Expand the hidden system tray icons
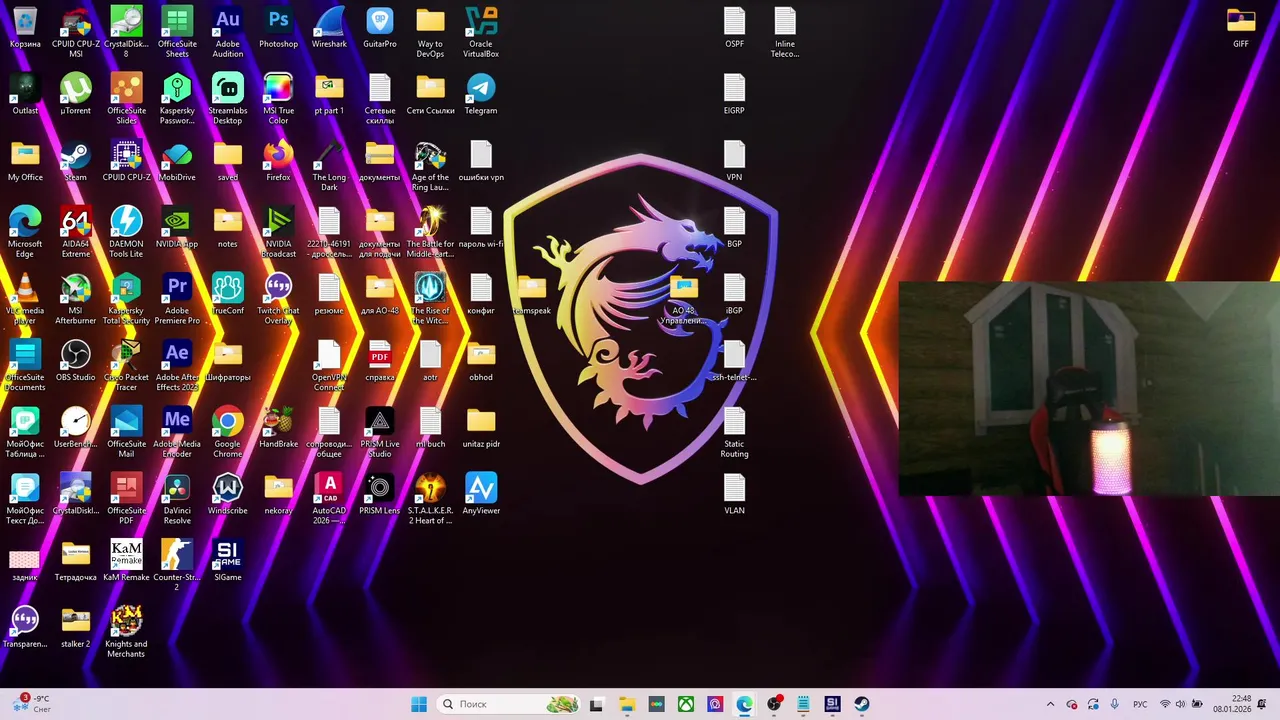The image size is (1280, 720). (1050, 704)
